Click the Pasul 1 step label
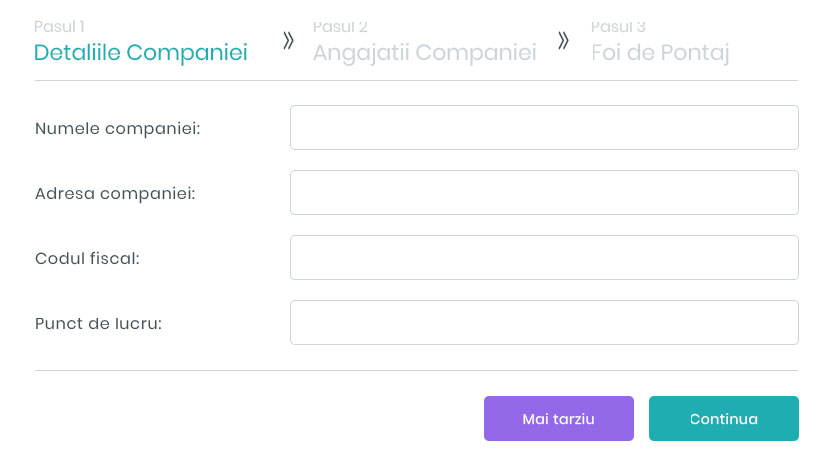Viewport: 834px width, 467px height. [x=59, y=26]
